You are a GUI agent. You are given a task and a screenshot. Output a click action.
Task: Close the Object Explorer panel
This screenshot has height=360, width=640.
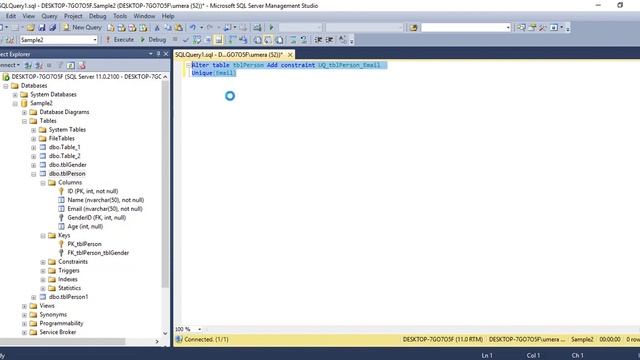pyautogui.click(x=166, y=54)
